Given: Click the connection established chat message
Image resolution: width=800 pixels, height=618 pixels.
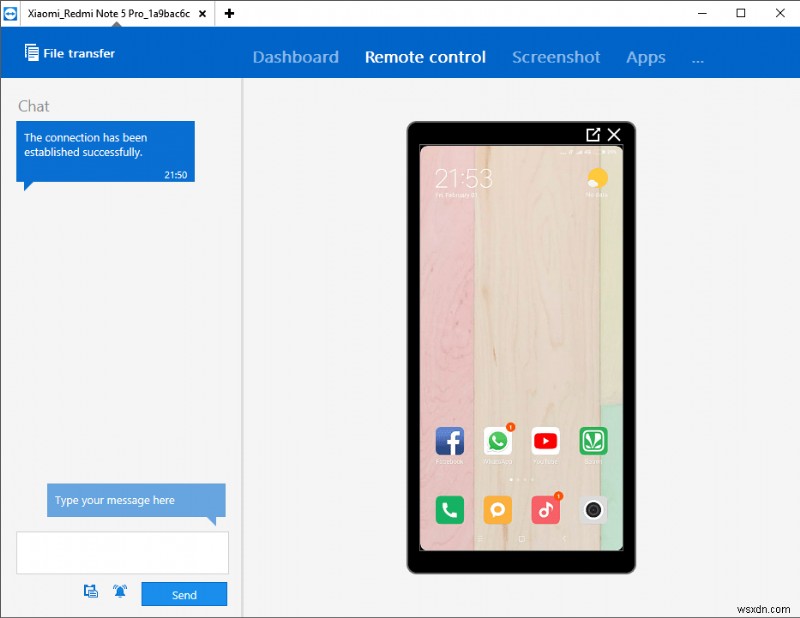Looking at the screenshot, I should pos(106,152).
